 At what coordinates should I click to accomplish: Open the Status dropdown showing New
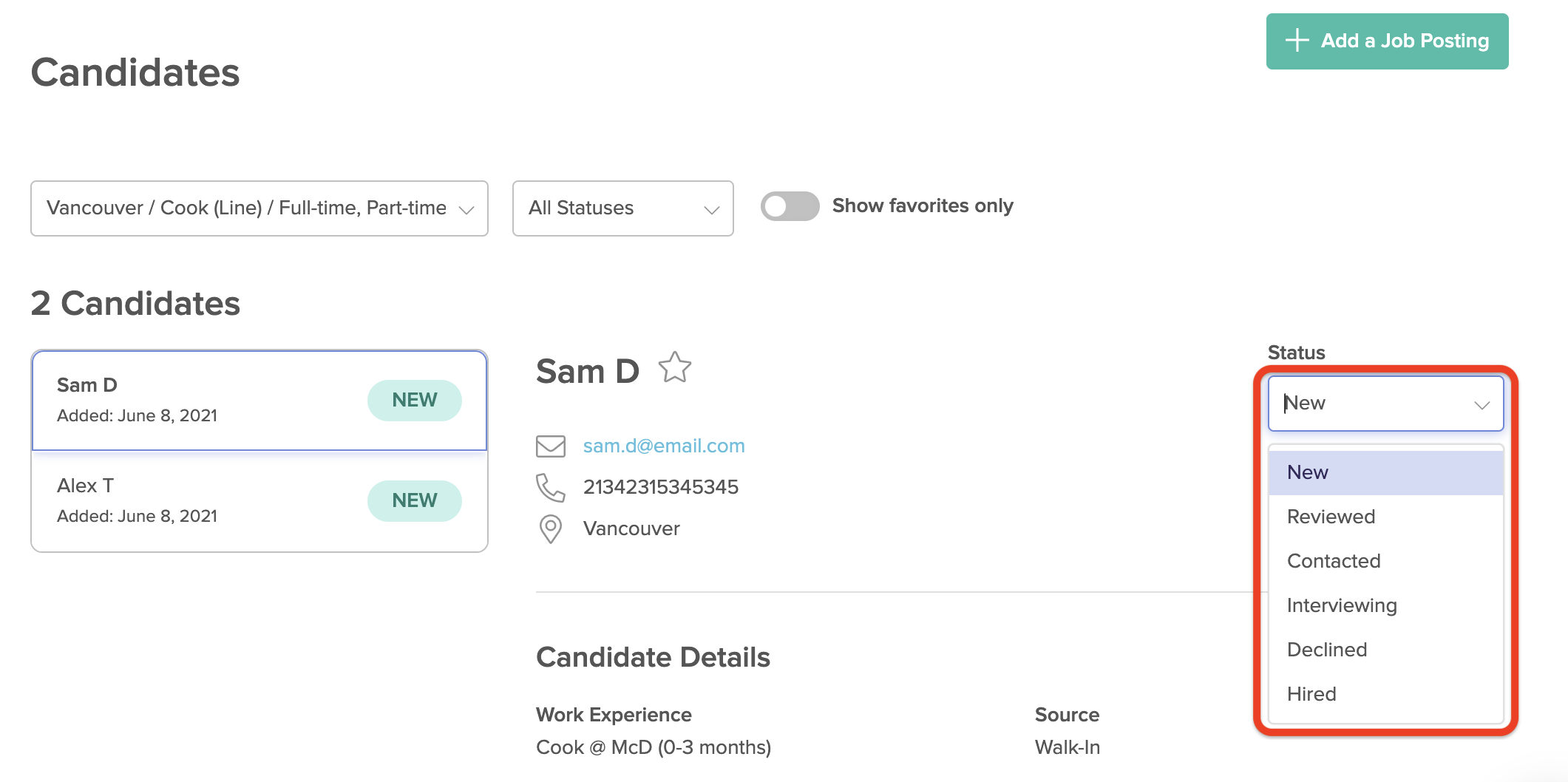[1386, 404]
